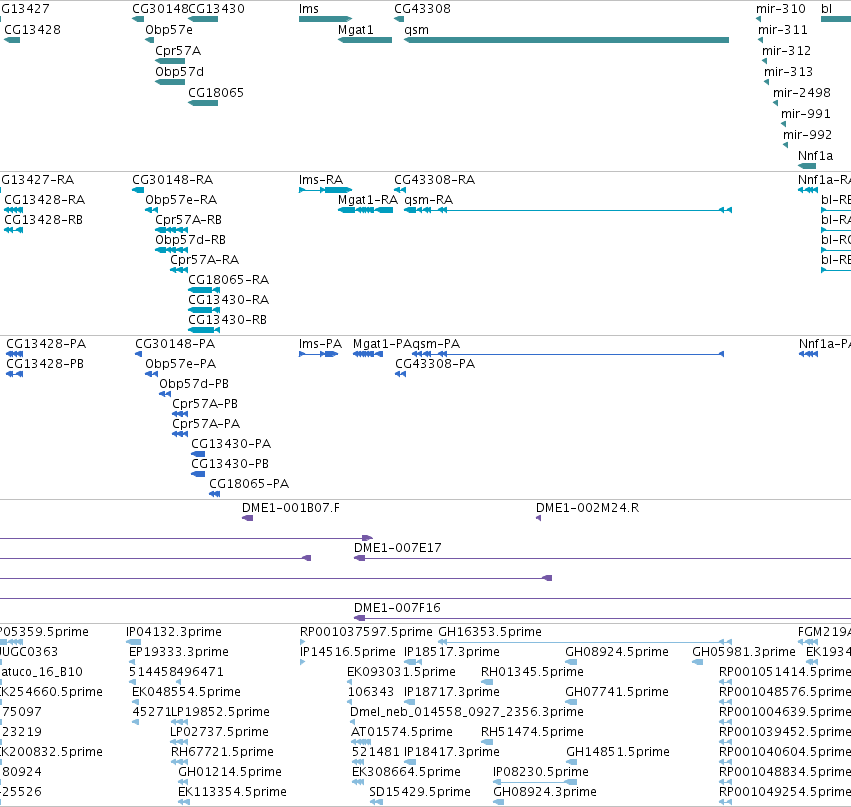Open the DME1-001B07.F clone label
This screenshot has height=807, width=851.
291,508
